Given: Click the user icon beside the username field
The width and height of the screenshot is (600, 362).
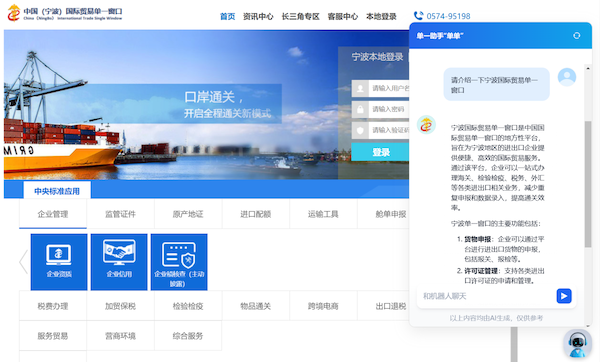Looking at the screenshot, I should tap(360, 88).
